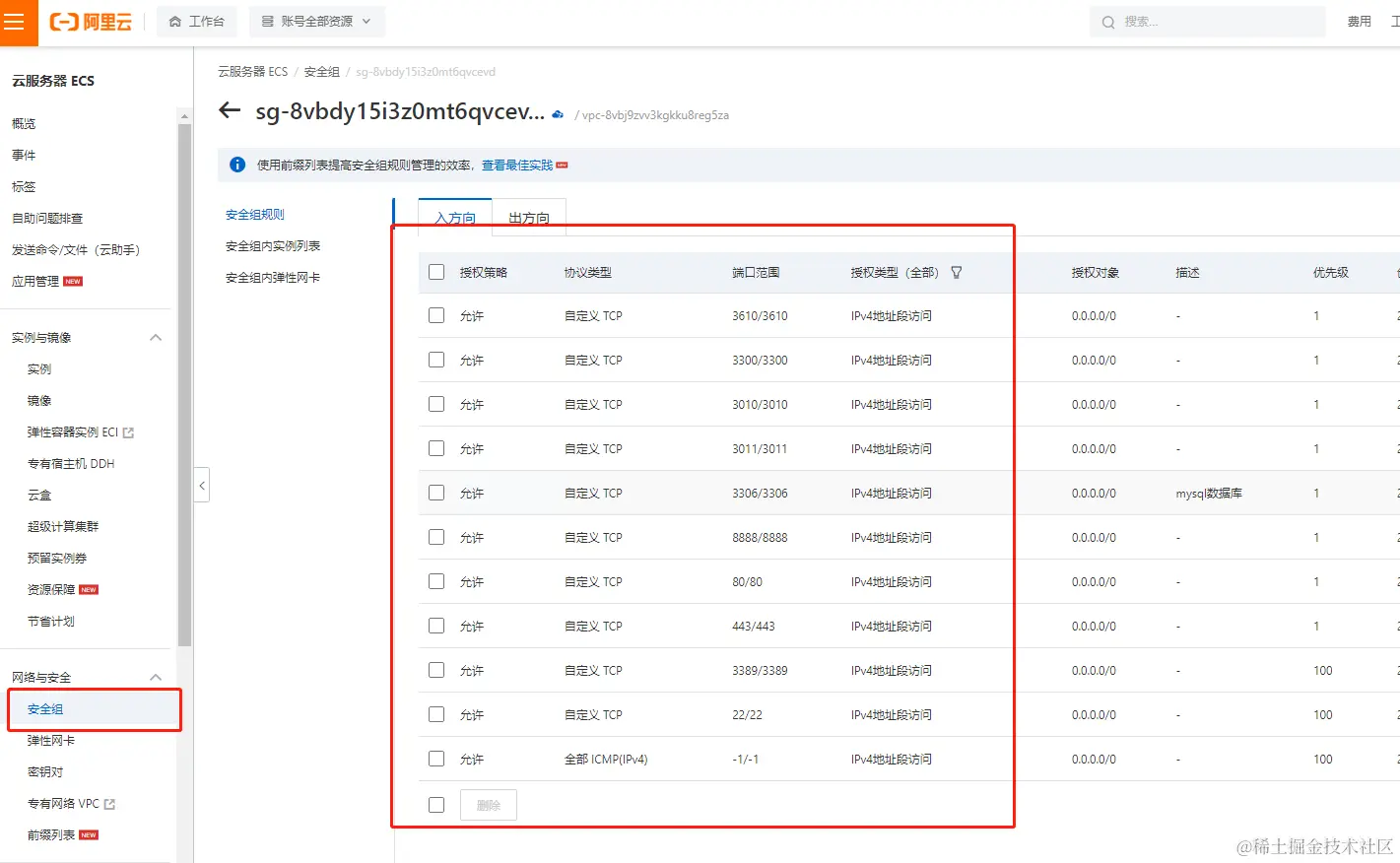Open the hamburger navigation menu

coord(14,22)
